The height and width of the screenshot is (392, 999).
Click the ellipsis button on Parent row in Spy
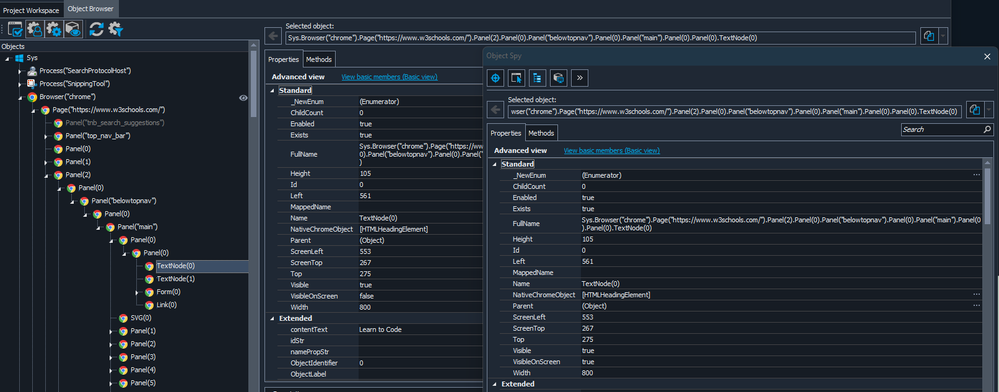[976, 306]
